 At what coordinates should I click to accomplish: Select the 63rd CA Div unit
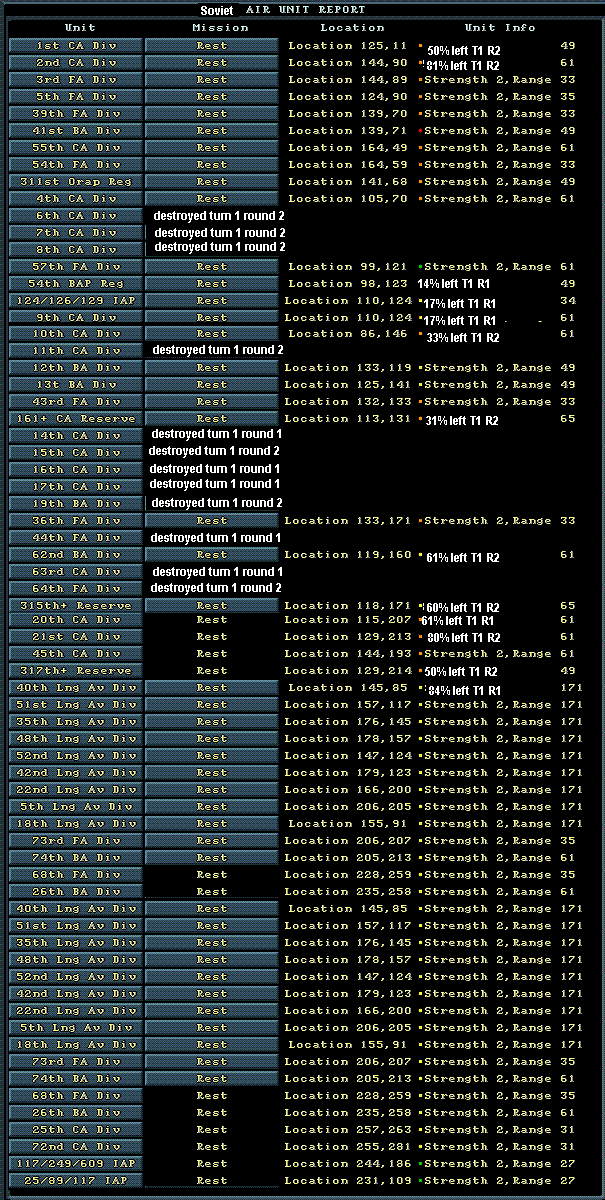(x=76, y=572)
